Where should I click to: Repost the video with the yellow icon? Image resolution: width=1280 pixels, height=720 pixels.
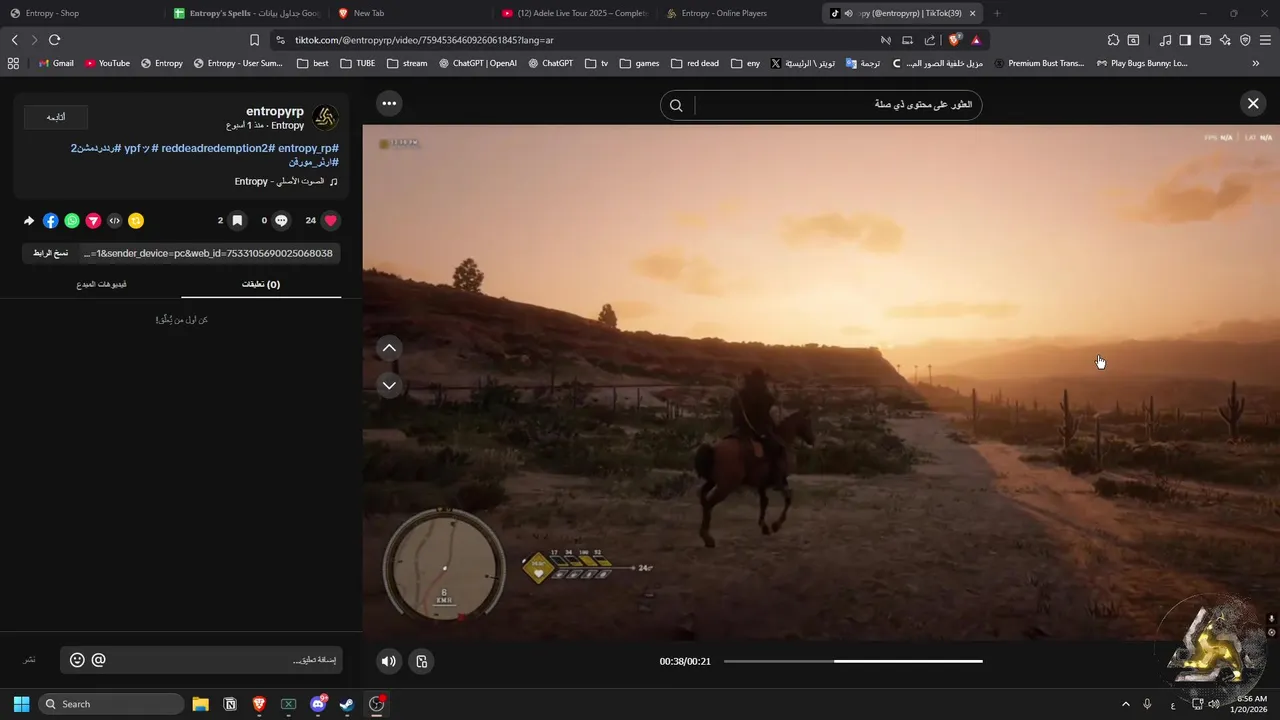click(136, 221)
